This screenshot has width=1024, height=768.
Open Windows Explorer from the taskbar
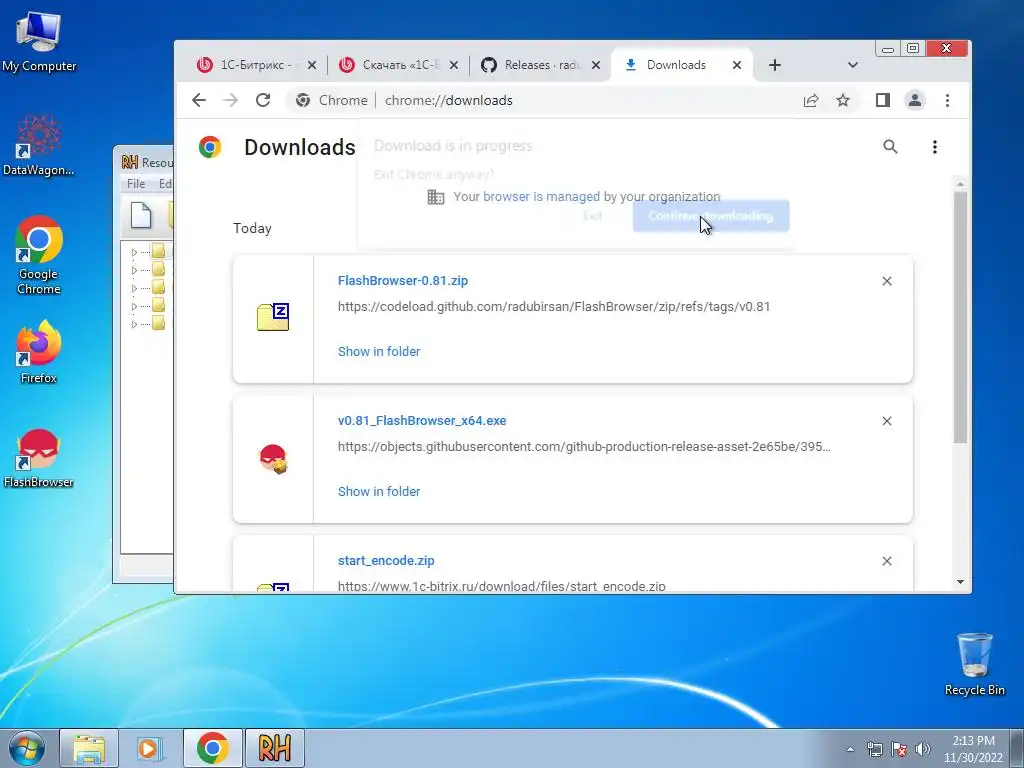(89, 748)
